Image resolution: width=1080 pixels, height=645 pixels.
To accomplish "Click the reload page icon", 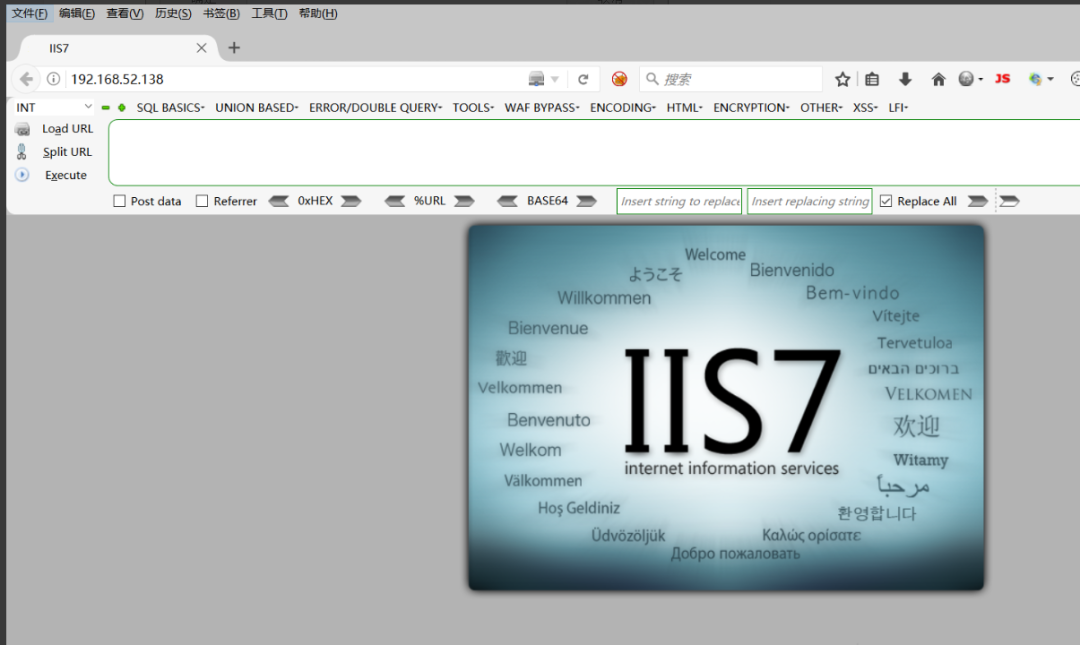I will point(583,79).
